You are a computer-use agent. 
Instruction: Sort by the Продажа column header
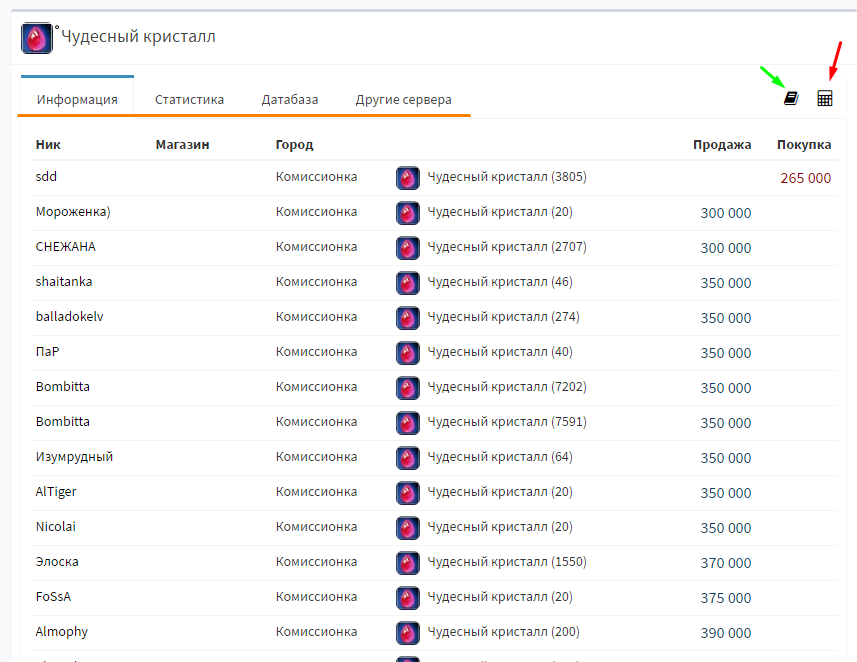pyautogui.click(x=722, y=145)
